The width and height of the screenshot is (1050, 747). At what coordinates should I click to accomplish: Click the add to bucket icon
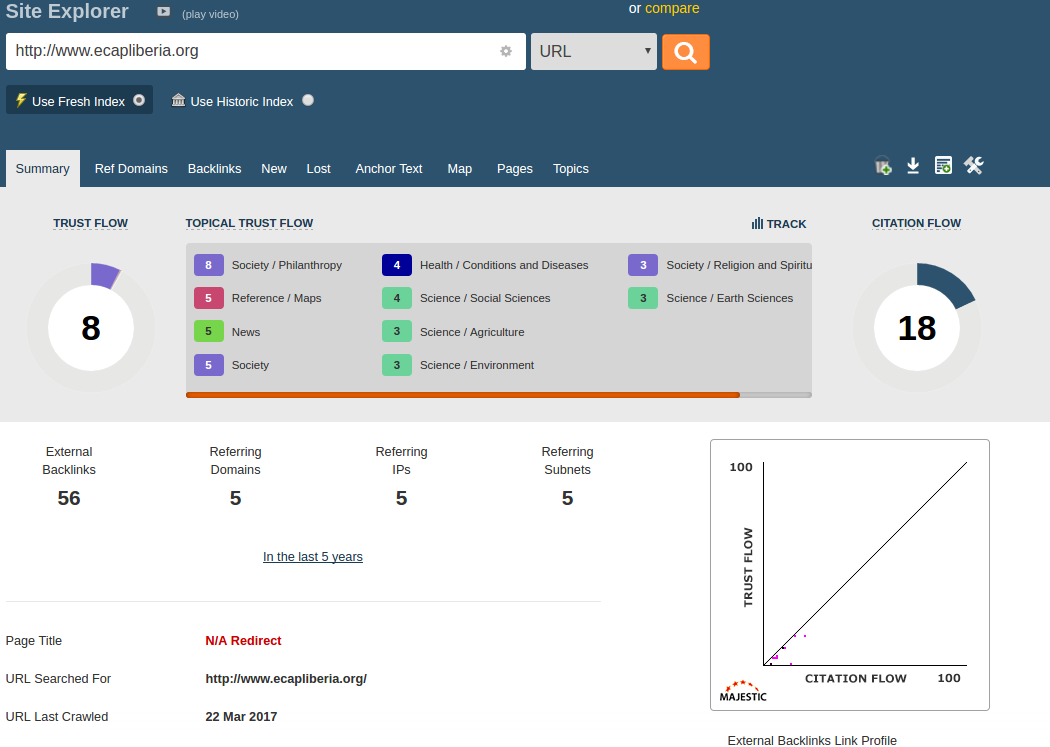tap(883, 166)
